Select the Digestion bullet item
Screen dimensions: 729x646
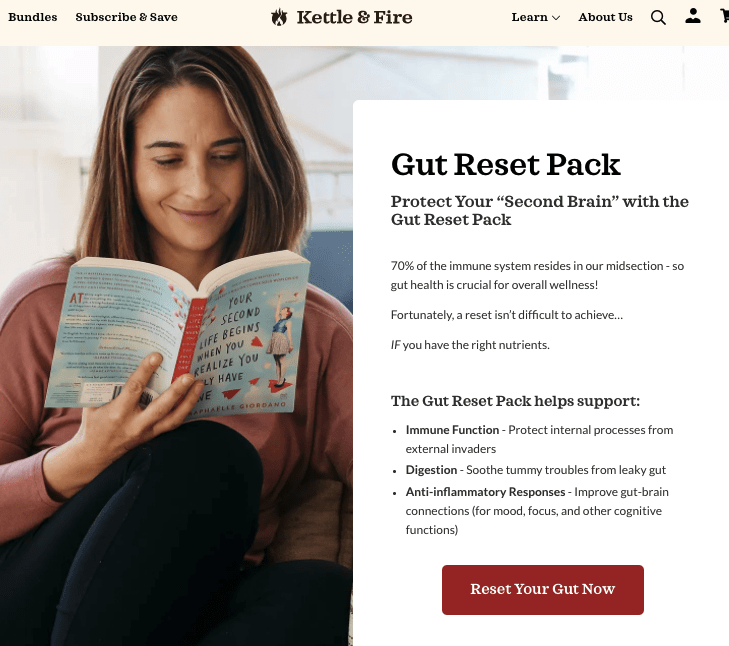[536, 470]
